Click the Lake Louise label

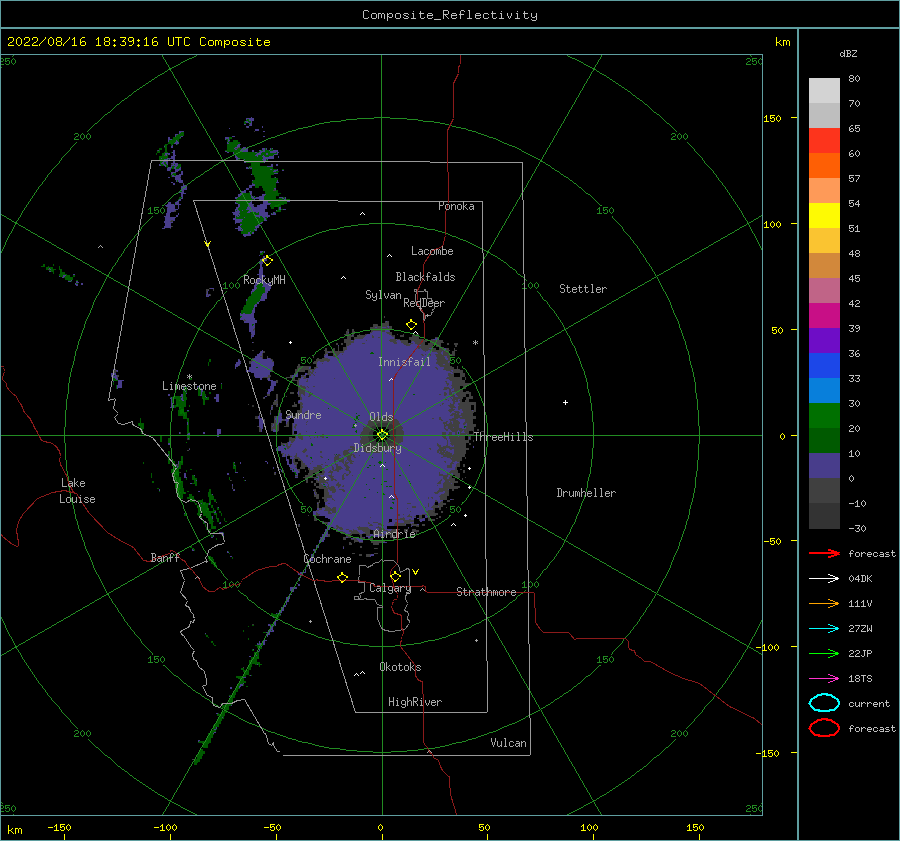pos(77,491)
